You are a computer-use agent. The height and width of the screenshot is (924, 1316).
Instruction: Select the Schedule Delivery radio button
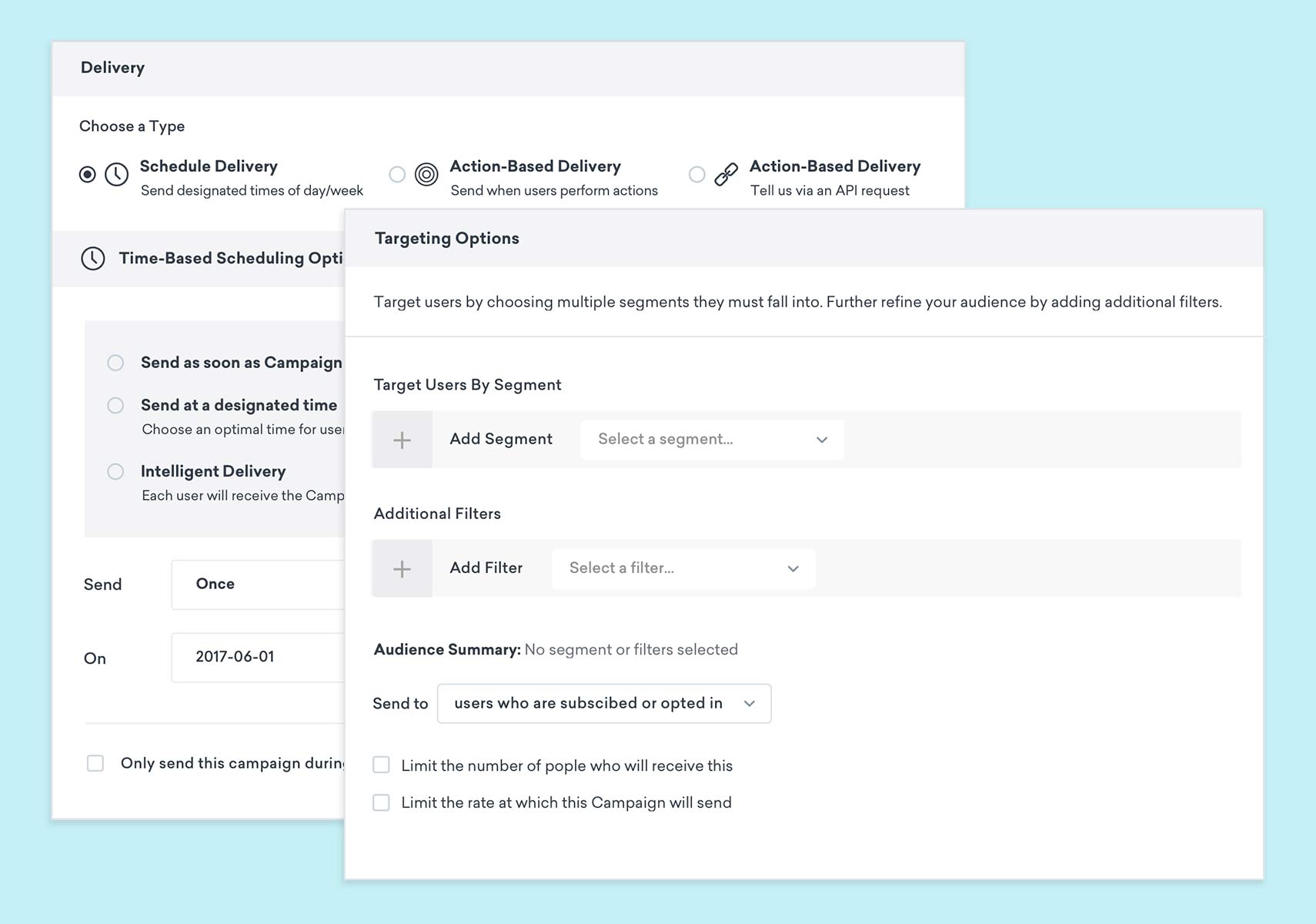(x=88, y=175)
